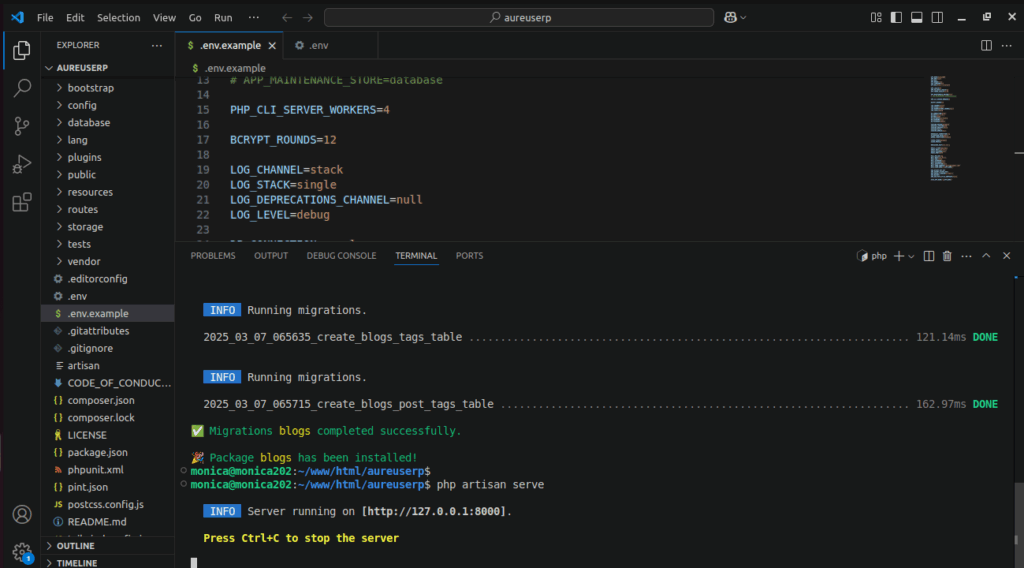Viewport: 1024px width, 568px height.
Task: Open the Extensions view
Action: (22, 202)
